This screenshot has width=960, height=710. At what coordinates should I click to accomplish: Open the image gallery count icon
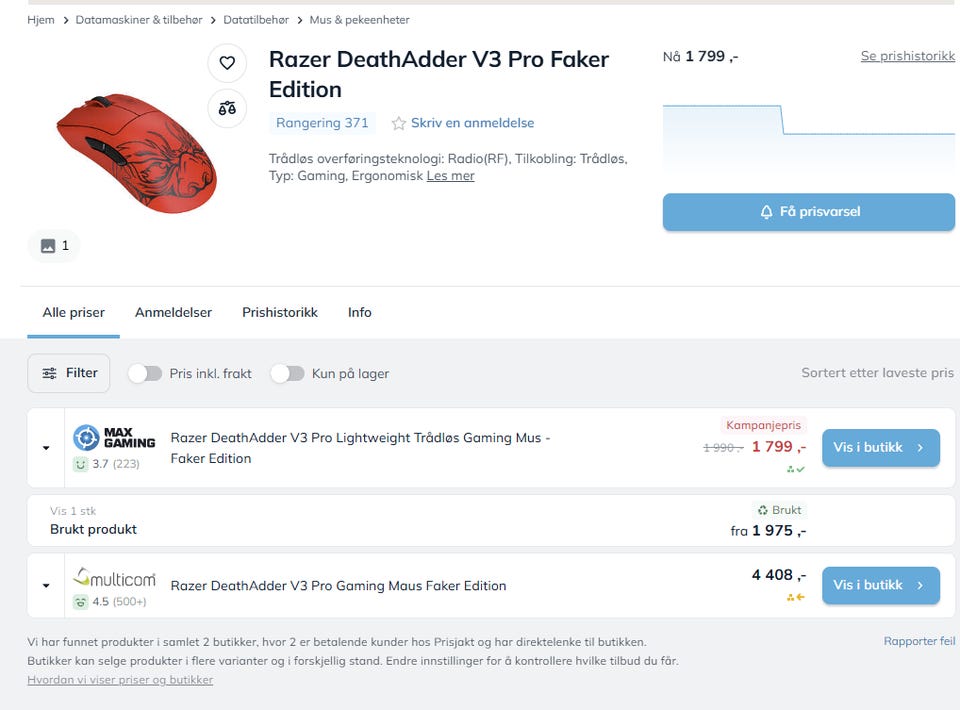[54, 246]
